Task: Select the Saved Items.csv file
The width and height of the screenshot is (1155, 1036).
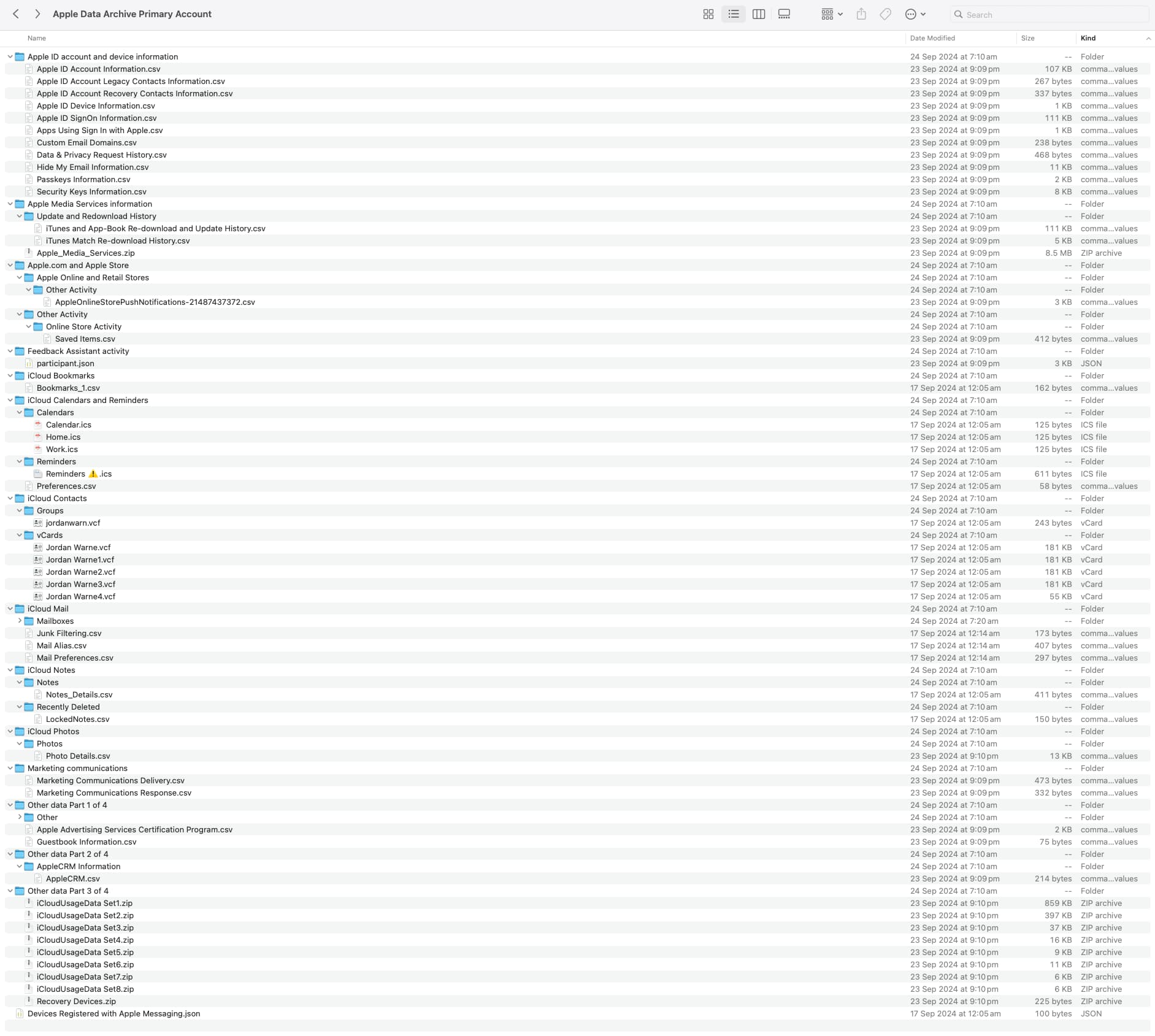Action: click(x=85, y=339)
